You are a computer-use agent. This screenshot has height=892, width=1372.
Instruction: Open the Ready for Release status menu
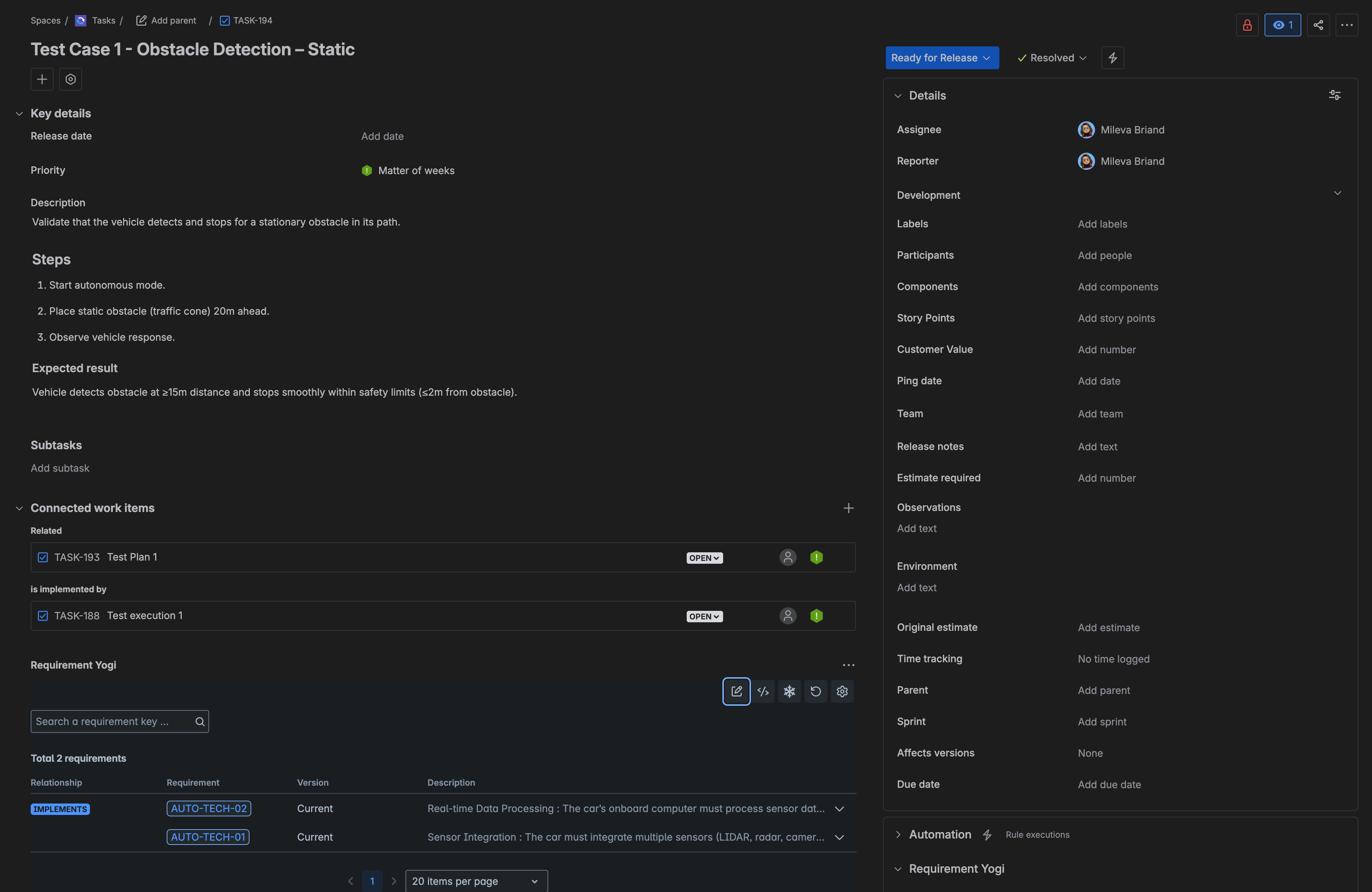click(x=942, y=57)
